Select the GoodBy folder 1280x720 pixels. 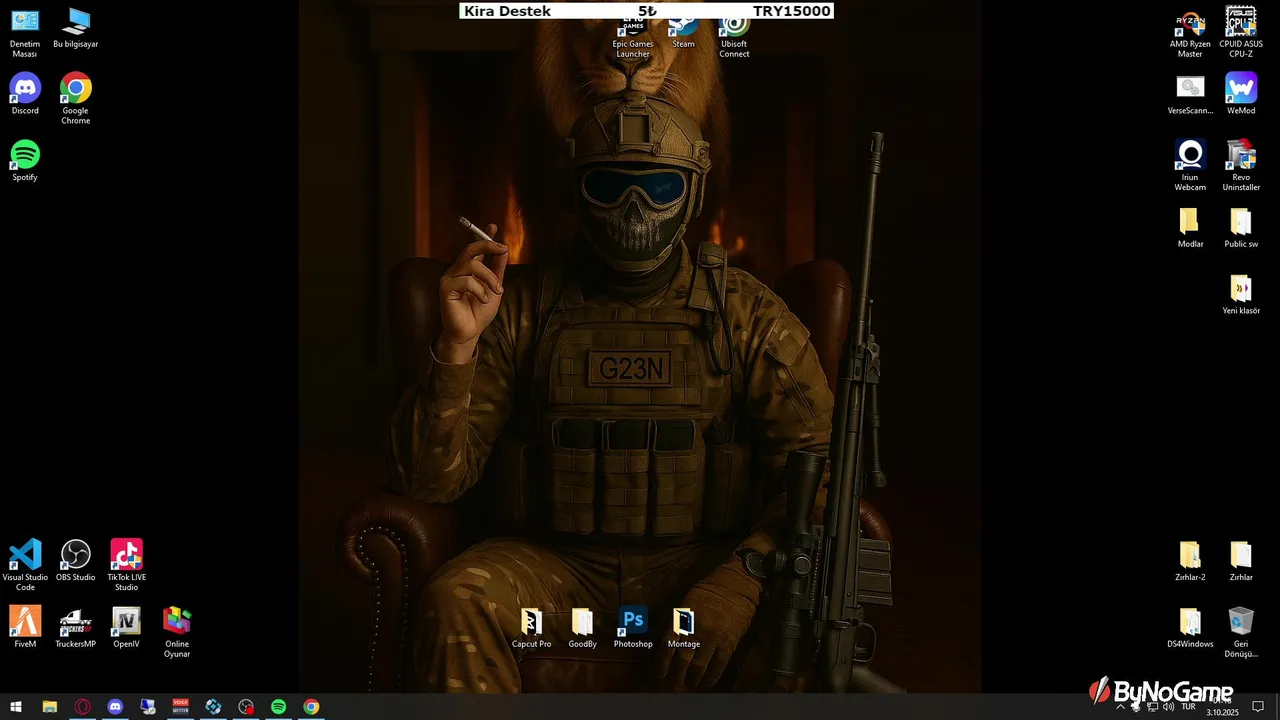(582, 628)
